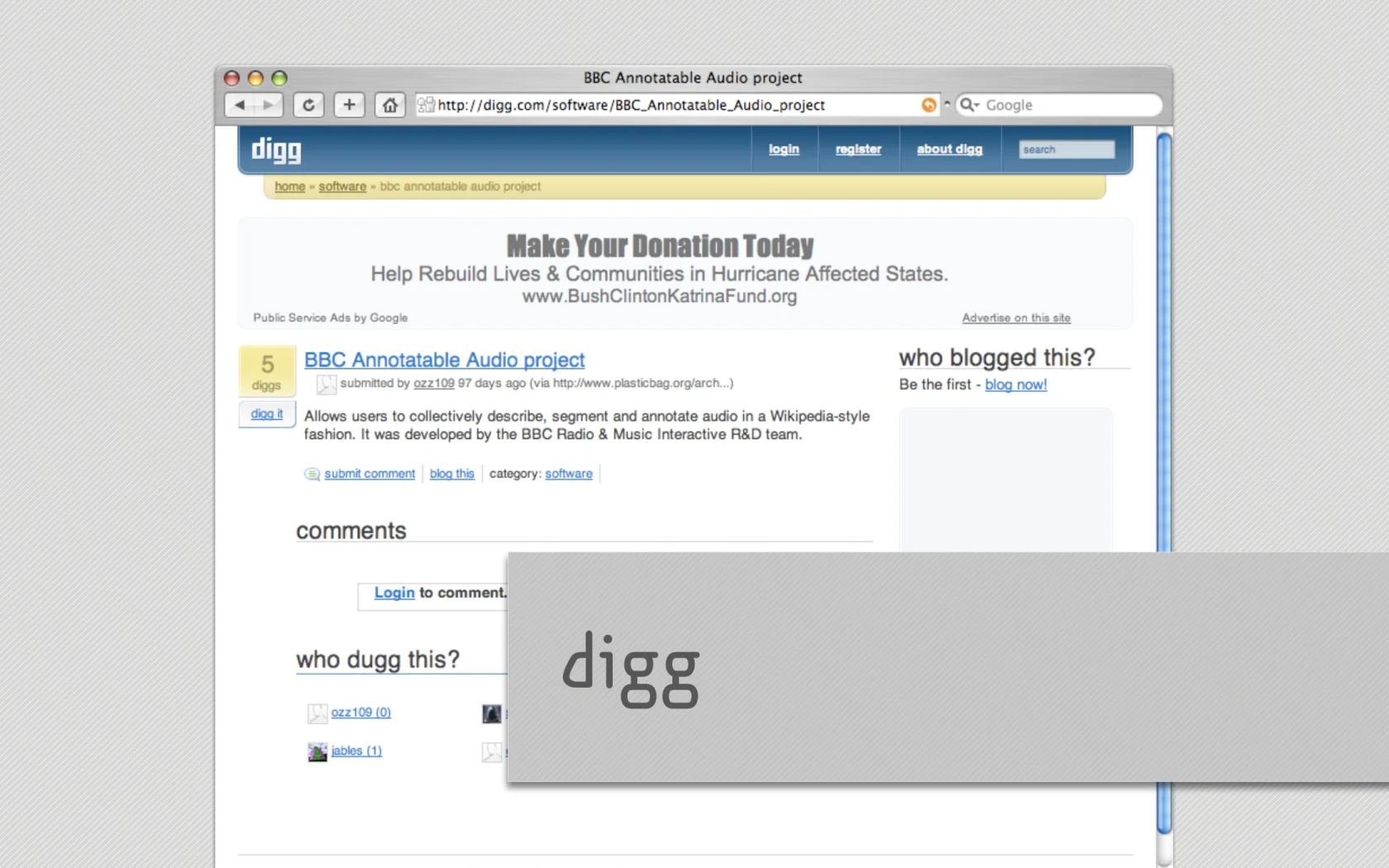Click the comment bubble icon beside submit comment
The image size is (1389, 868).
tap(312, 474)
